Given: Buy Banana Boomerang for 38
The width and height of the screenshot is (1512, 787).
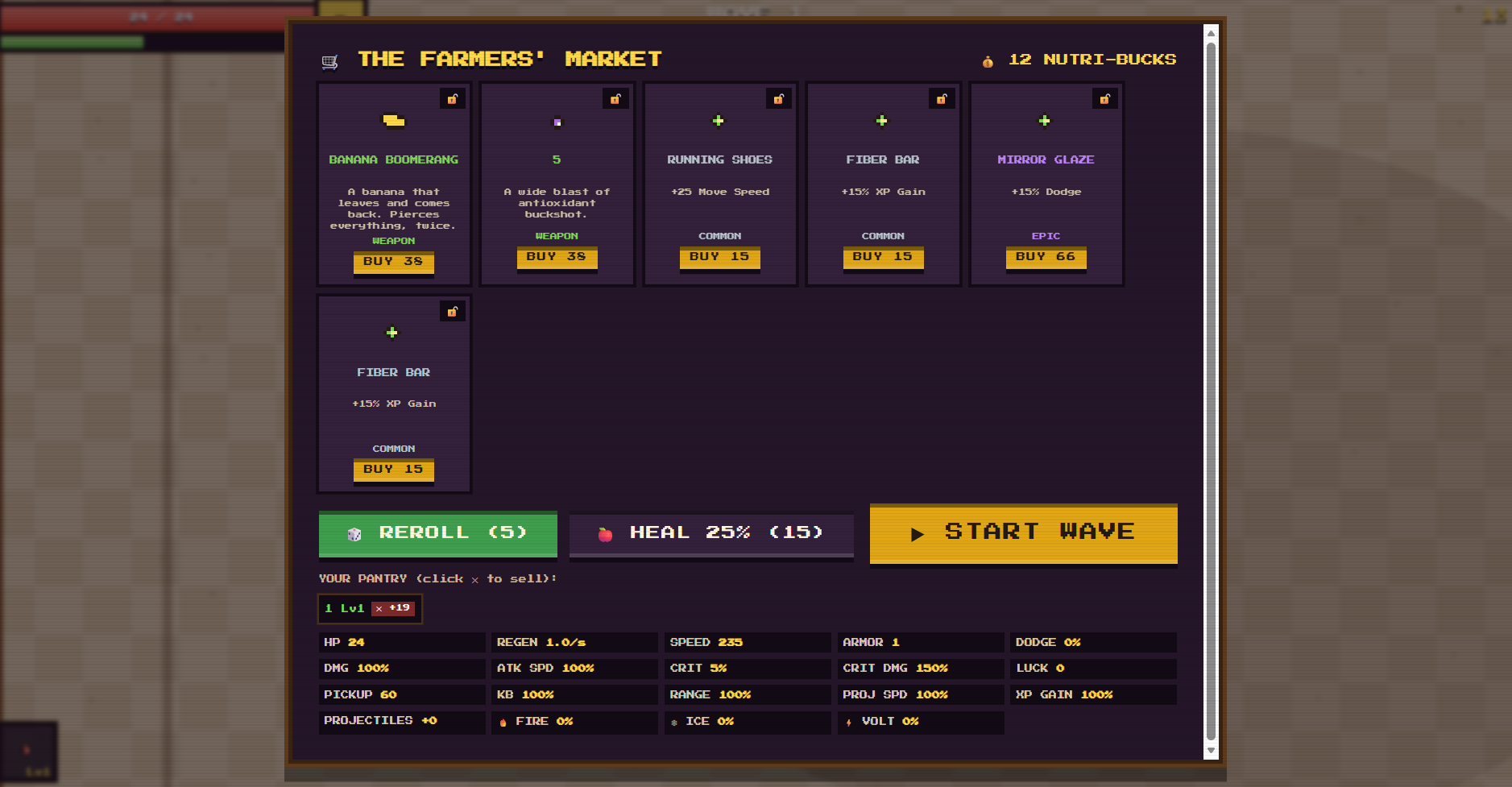Looking at the screenshot, I should [x=393, y=263].
